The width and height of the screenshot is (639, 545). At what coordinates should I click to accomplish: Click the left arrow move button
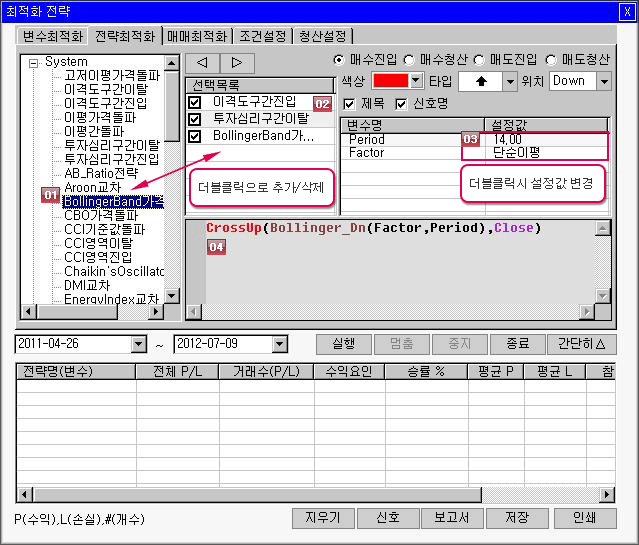pos(202,63)
